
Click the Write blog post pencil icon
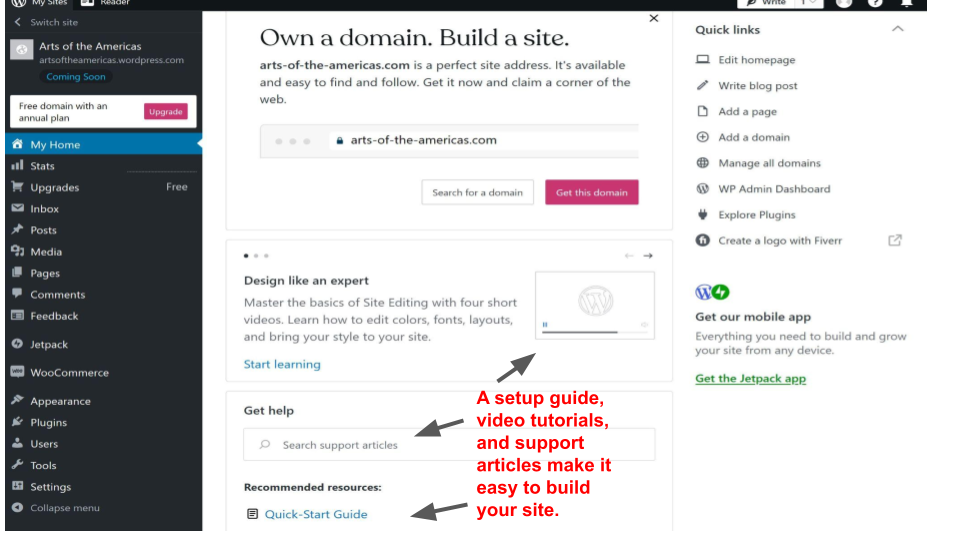click(x=703, y=85)
